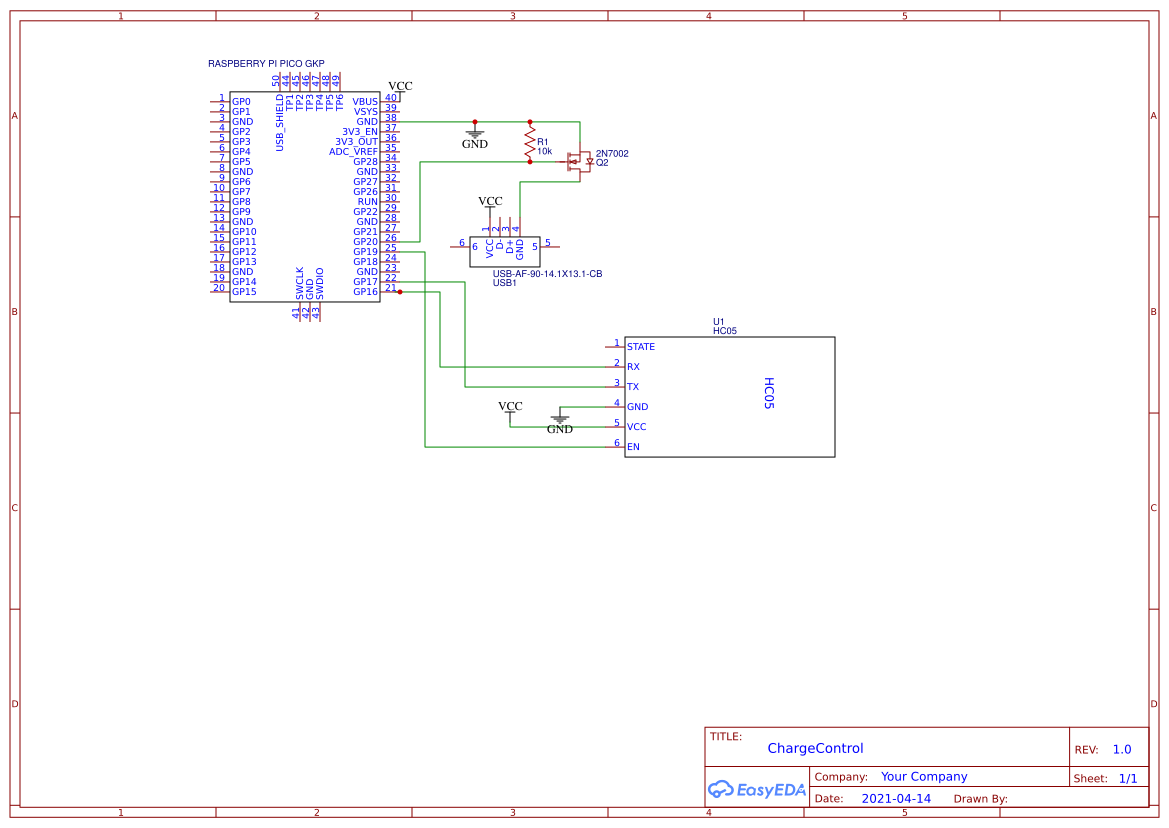The image size is (1169, 828).
Task: Select the Raspberry Pi Pico component body
Action: 305,197
